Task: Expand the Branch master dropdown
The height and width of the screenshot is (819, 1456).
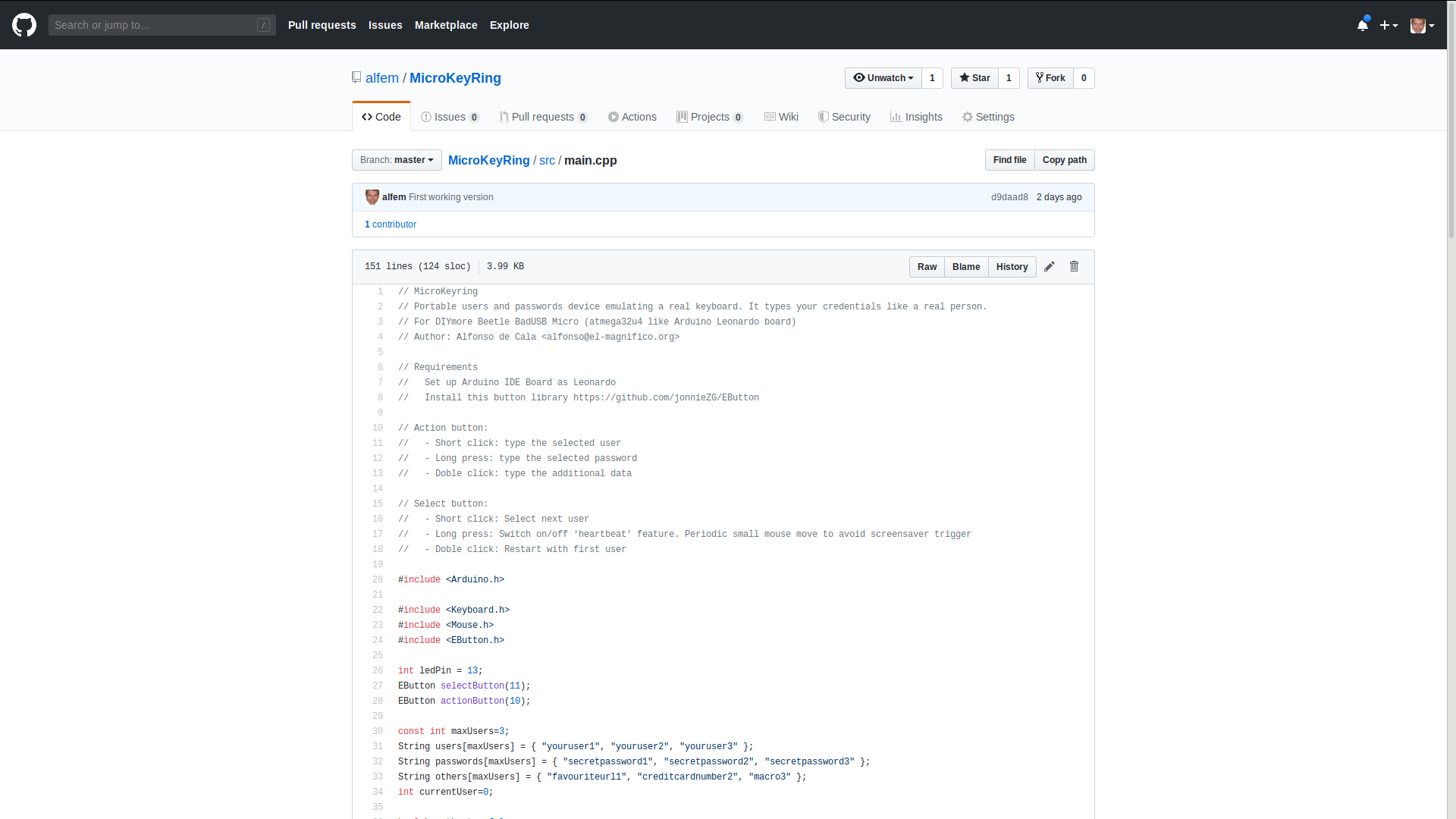Action: pos(397,159)
